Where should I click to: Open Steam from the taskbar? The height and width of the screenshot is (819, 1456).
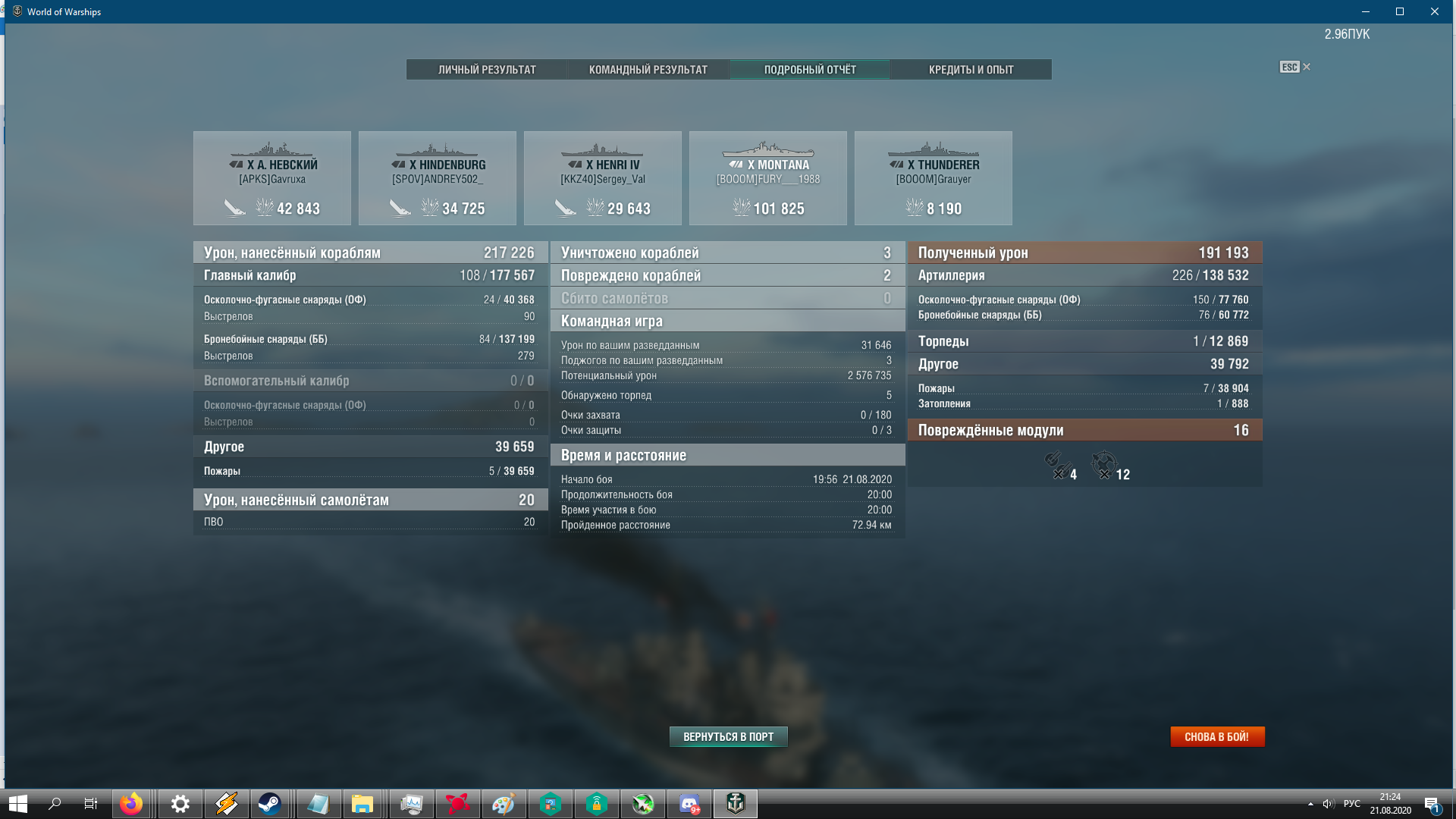click(269, 804)
